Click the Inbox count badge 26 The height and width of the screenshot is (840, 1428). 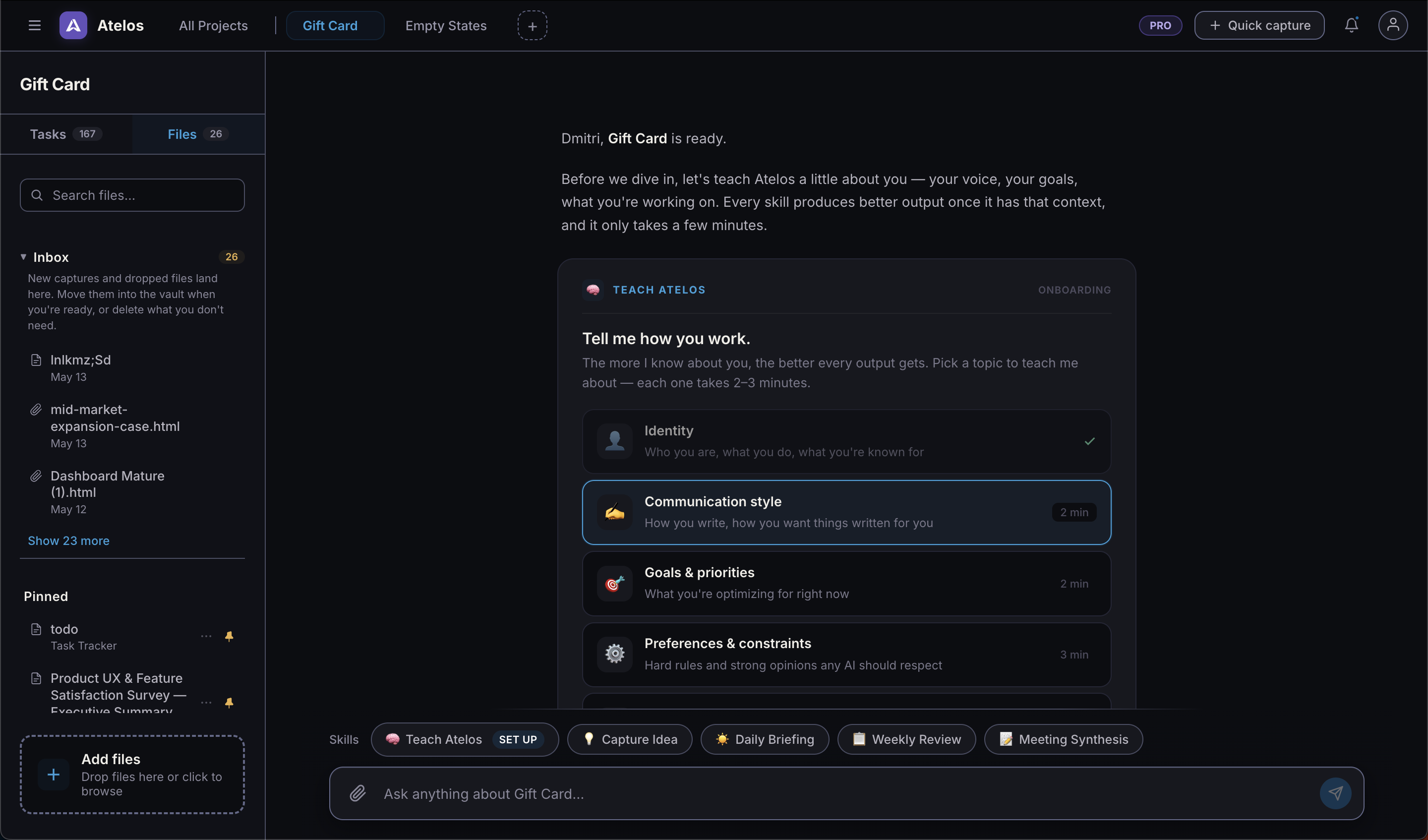pos(231,257)
